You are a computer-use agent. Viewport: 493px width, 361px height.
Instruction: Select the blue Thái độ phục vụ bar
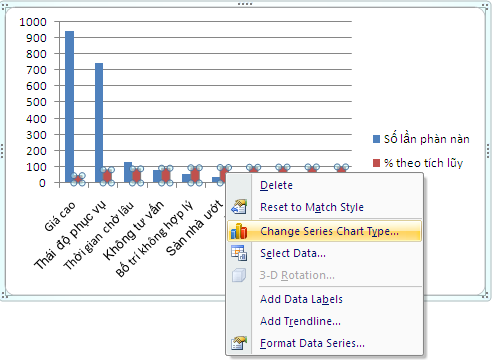99,123
